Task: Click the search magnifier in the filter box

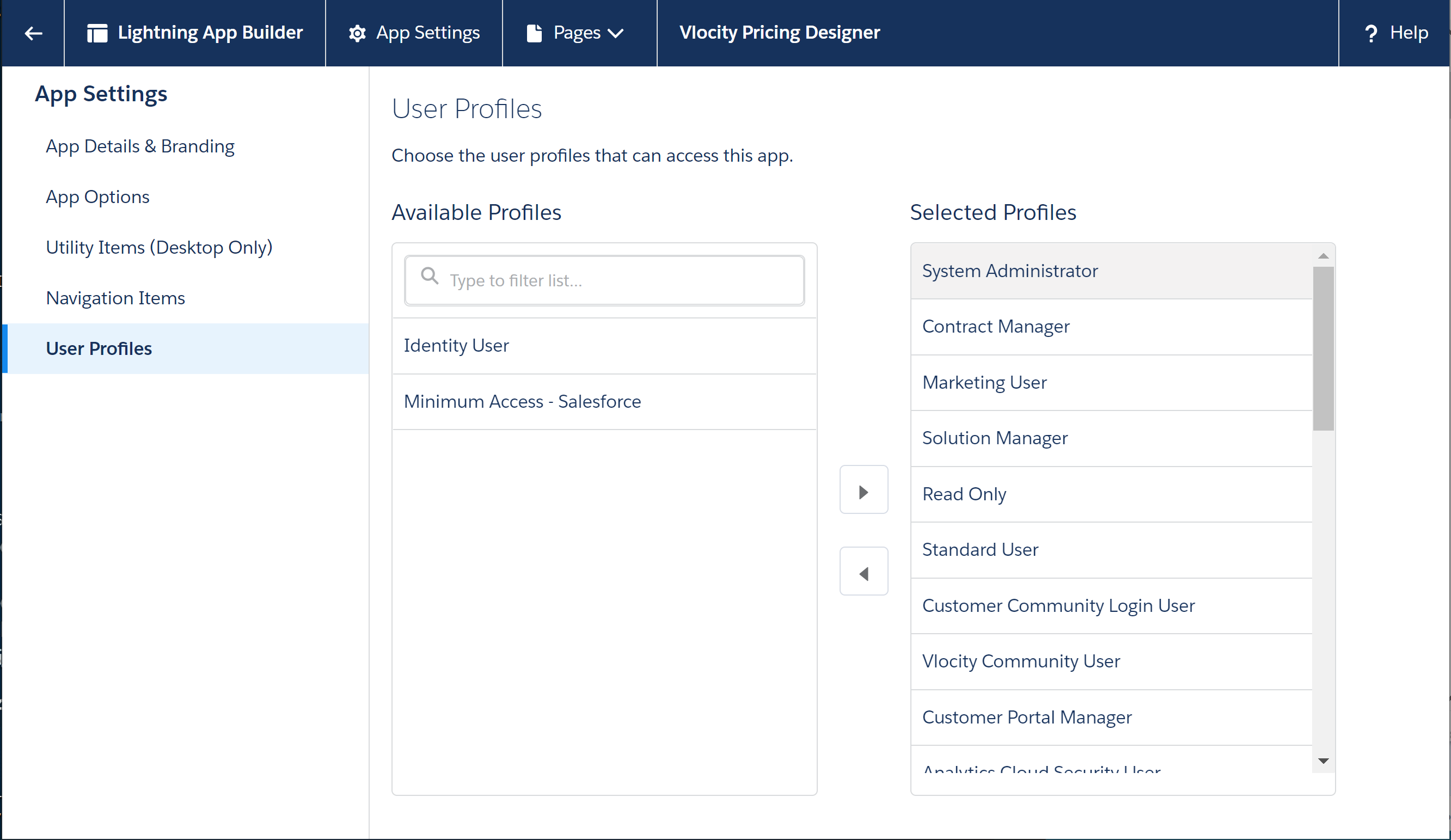Action: (430, 276)
